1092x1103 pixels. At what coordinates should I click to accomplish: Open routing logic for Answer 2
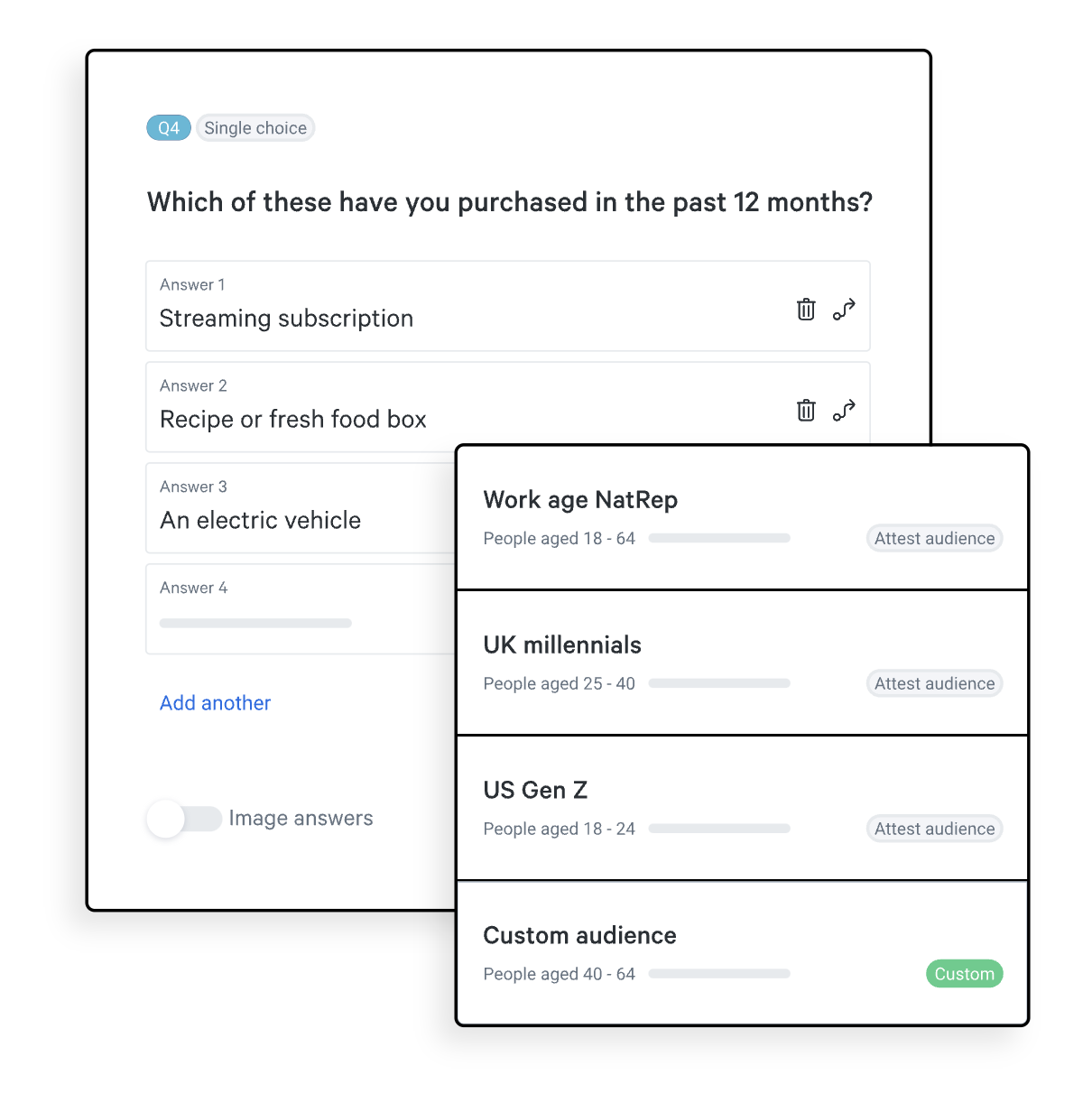pos(844,411)
